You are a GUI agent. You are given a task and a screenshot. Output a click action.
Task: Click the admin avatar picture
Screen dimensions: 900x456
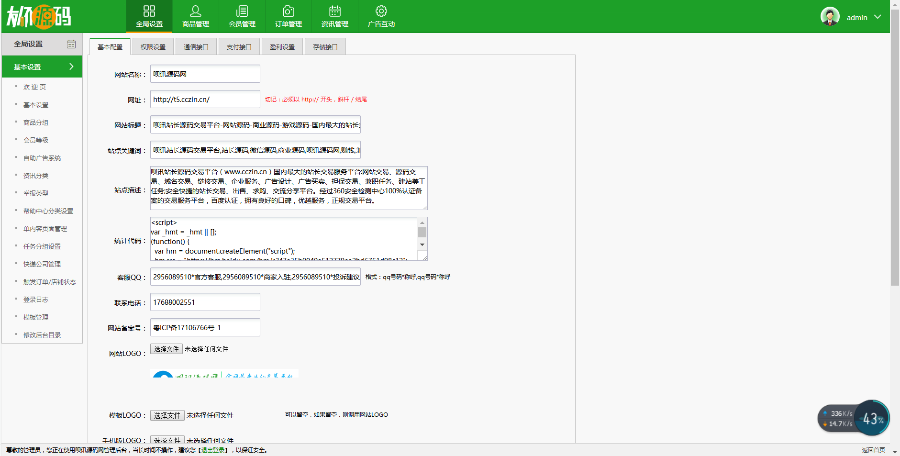click(830, 17)
